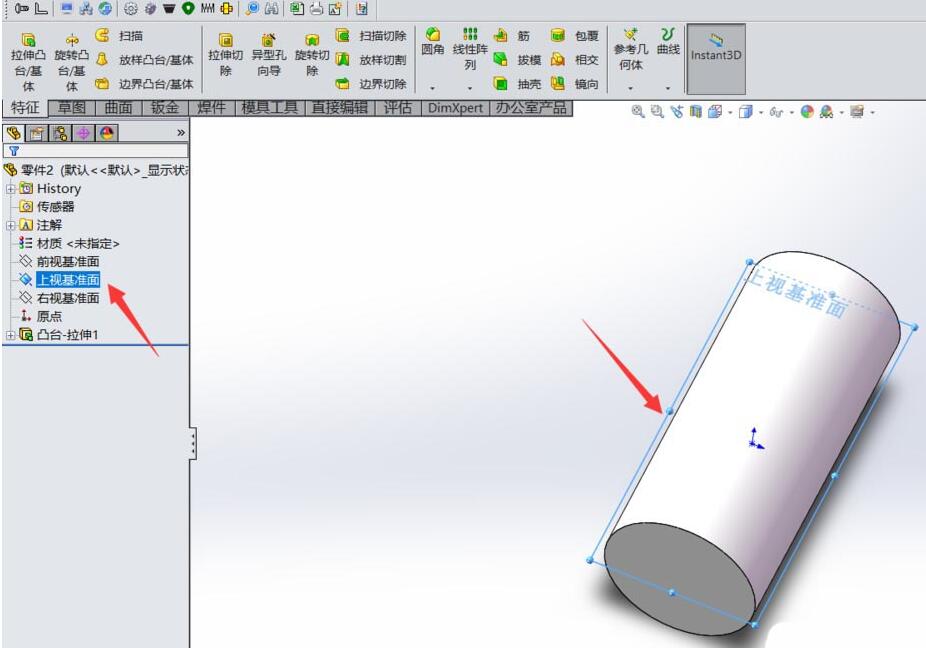Viewport: 926px width, 648px height.
Task: Click the zoom to area icon
Action: [657, 111]
